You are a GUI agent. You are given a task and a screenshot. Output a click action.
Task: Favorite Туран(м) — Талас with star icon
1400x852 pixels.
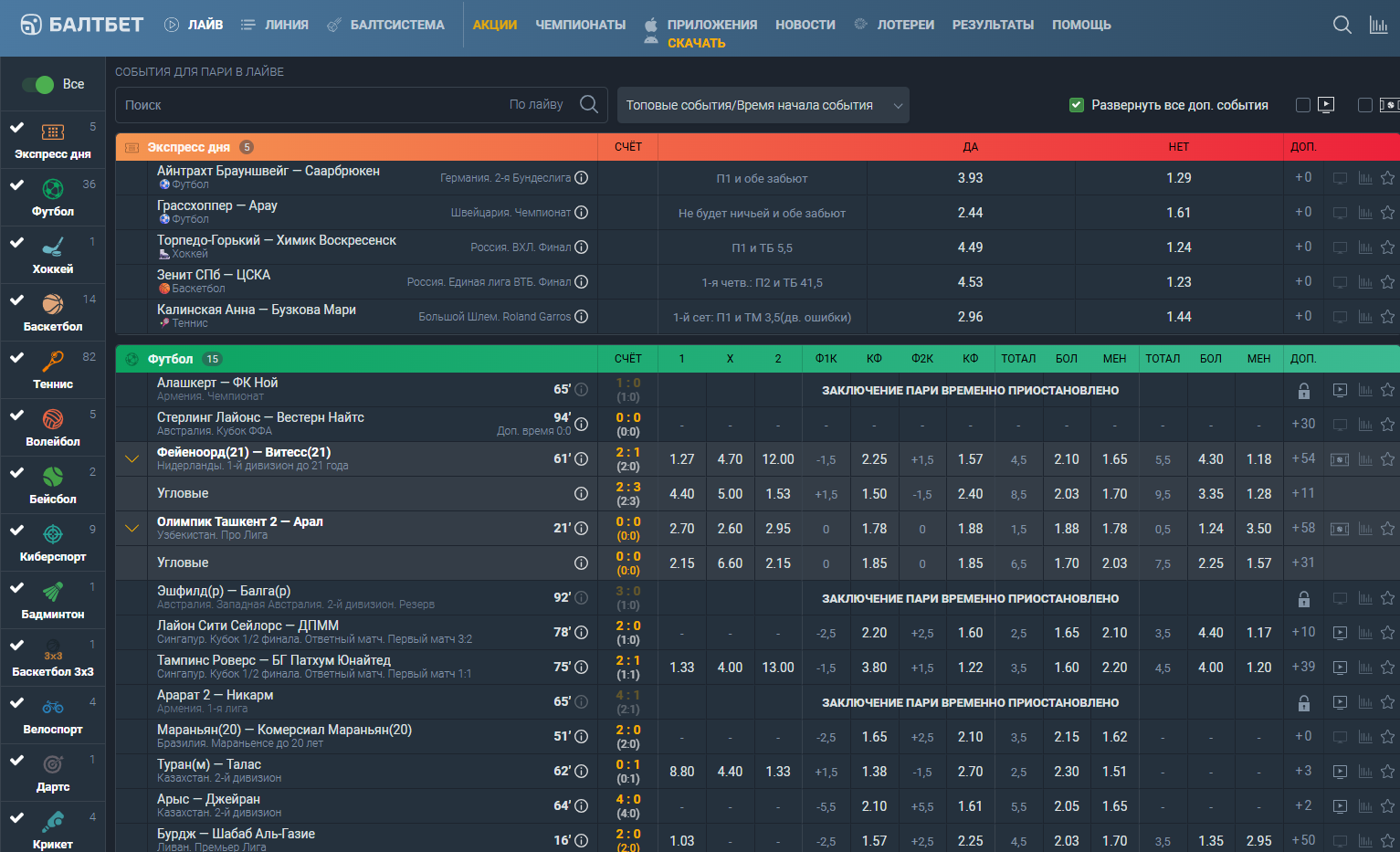tap(1387, 772)
